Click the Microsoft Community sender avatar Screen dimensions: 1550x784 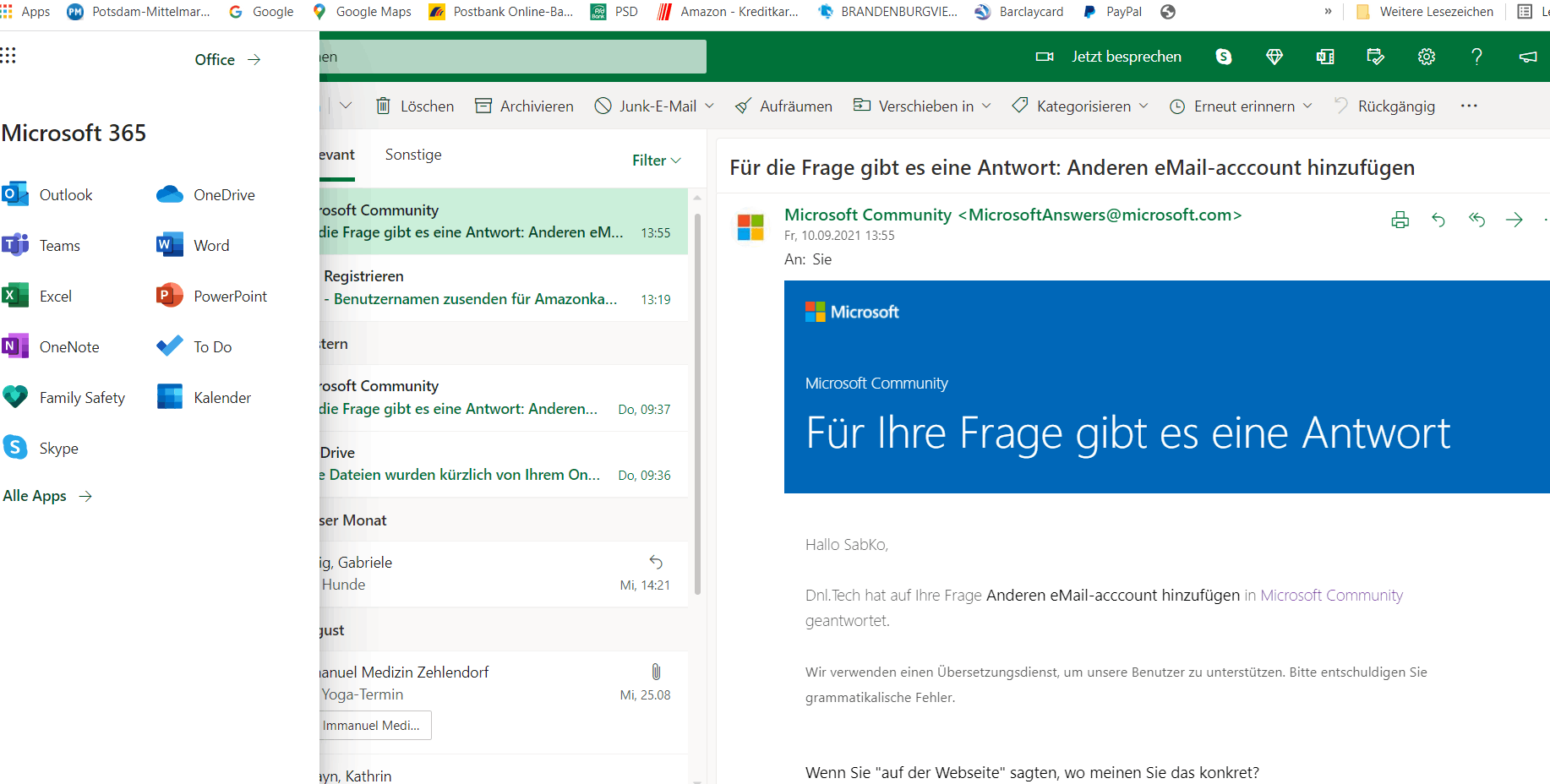(750, 227)
